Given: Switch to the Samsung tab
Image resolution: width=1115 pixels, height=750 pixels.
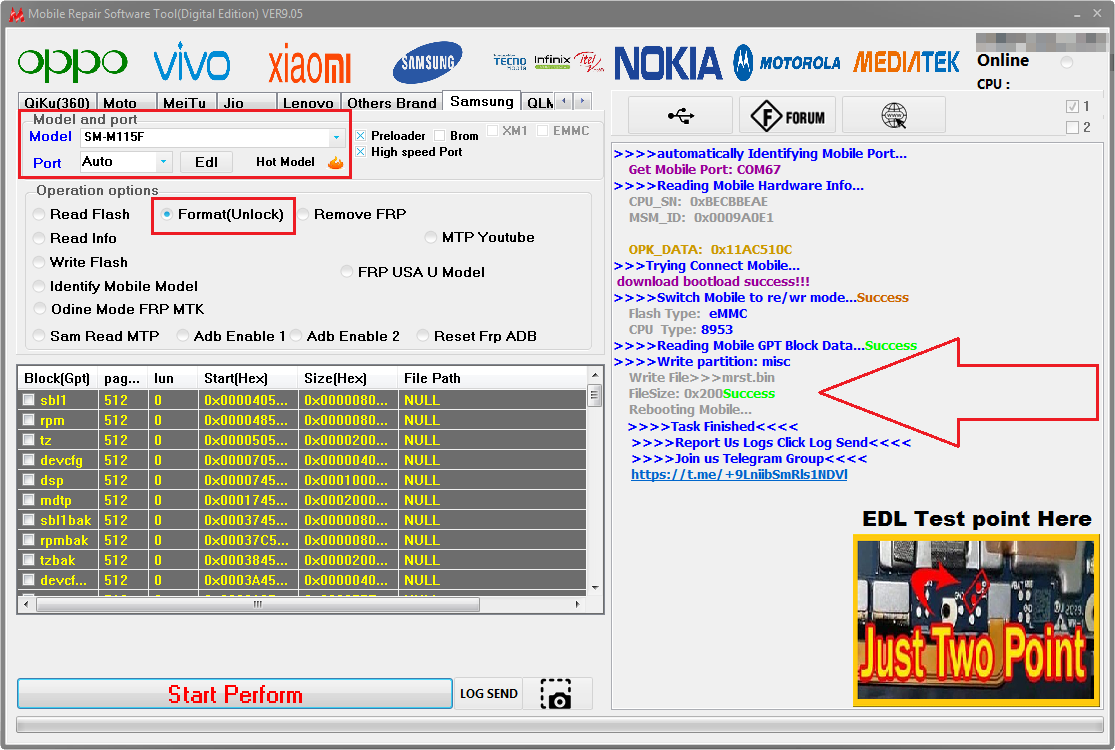Looking at the screenshot, I should click(481, 101).
